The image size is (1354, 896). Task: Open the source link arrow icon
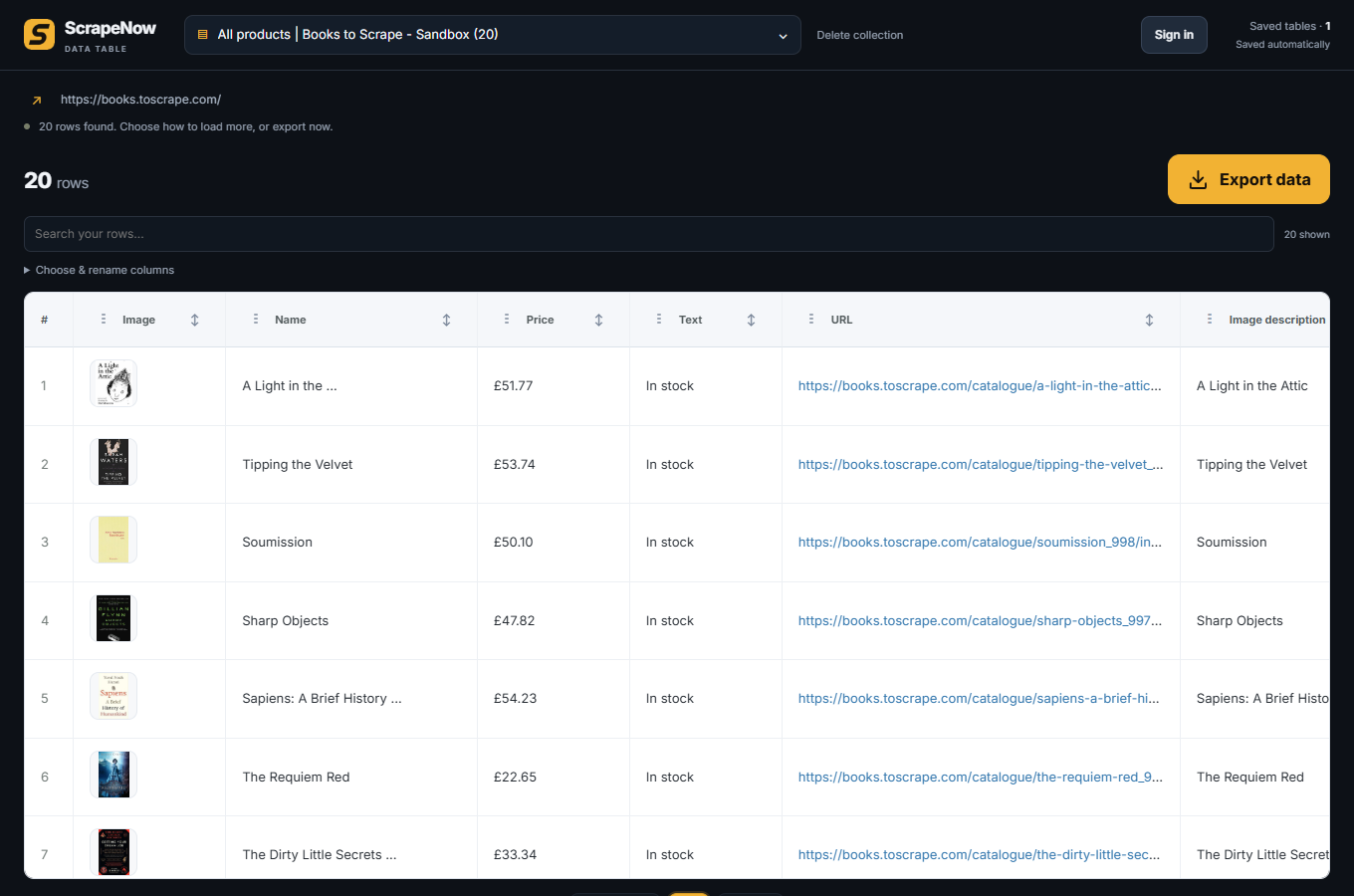point(37,100)
